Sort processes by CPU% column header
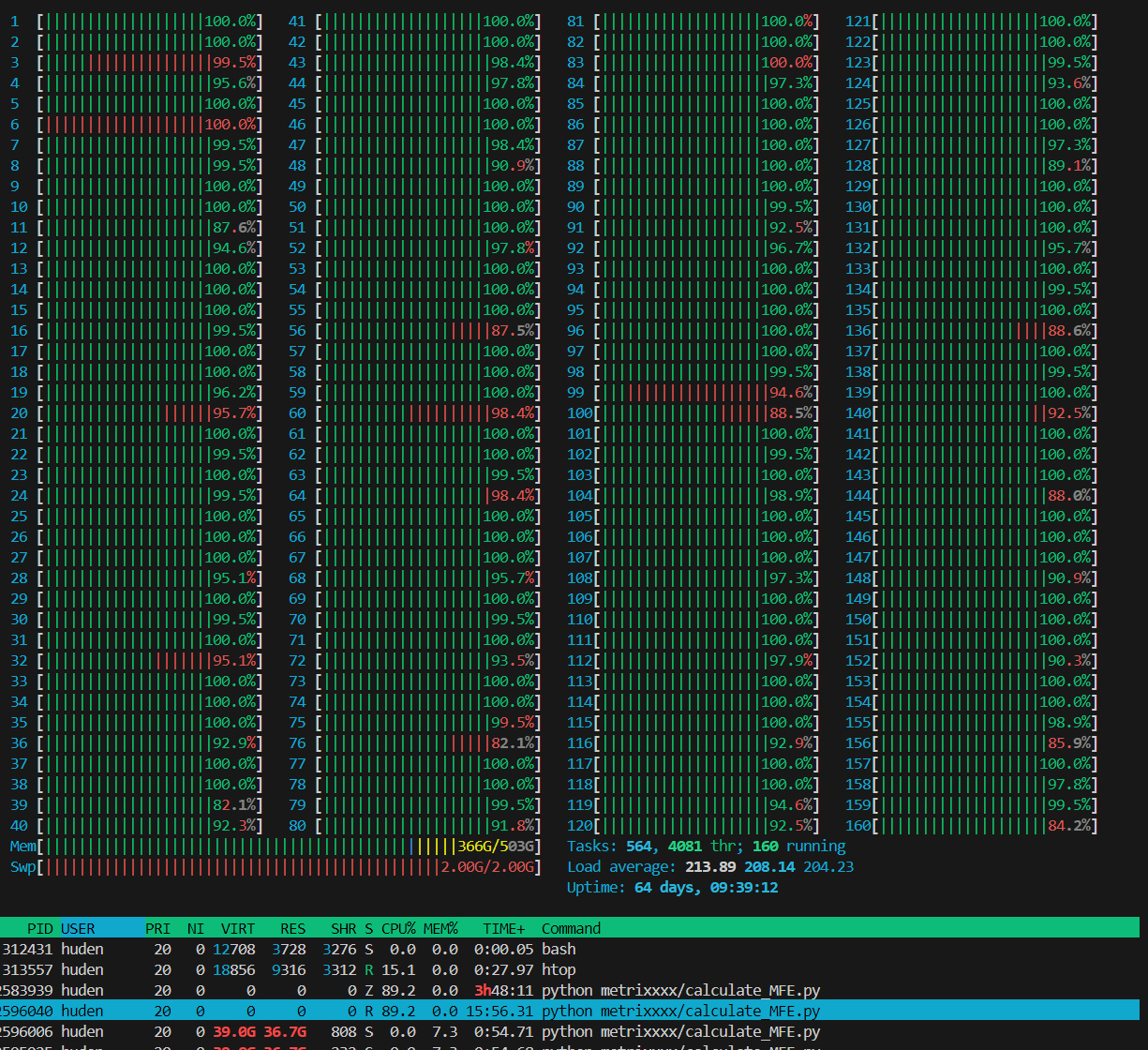The width and height of the screenshot is (1148, 1050). point(397,928)
